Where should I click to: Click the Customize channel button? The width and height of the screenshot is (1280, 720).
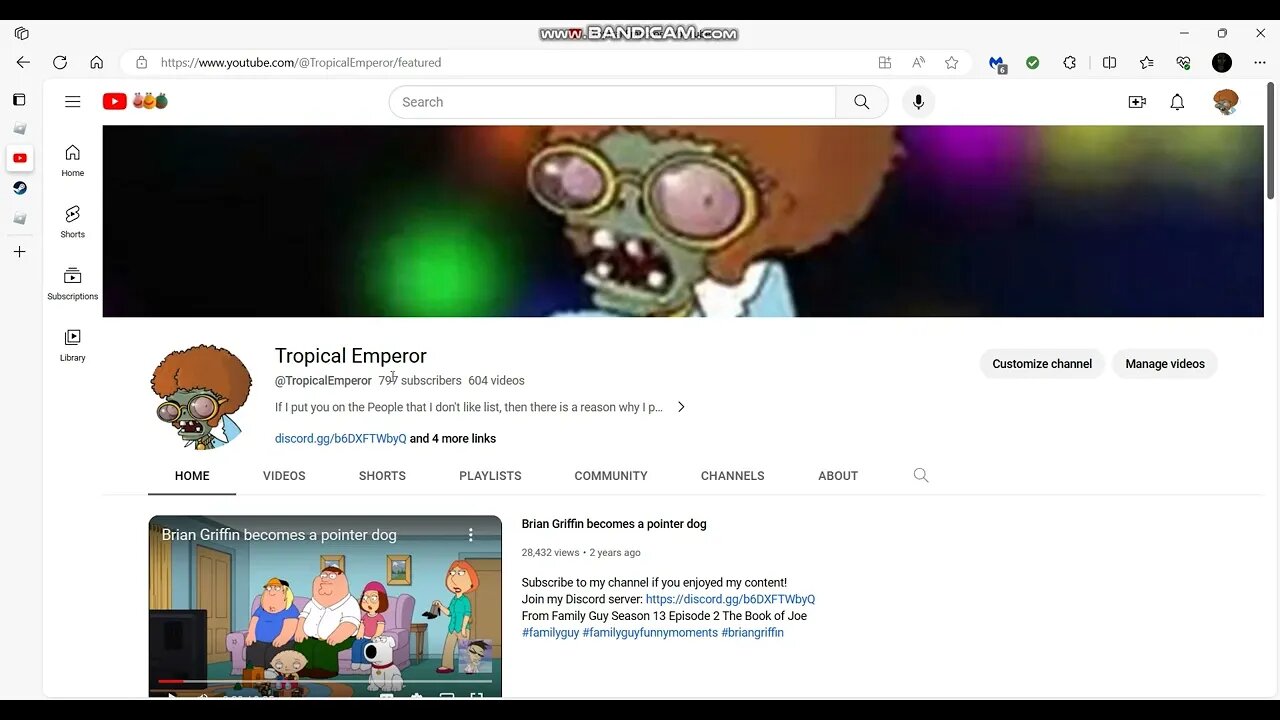coord(1042,364)
